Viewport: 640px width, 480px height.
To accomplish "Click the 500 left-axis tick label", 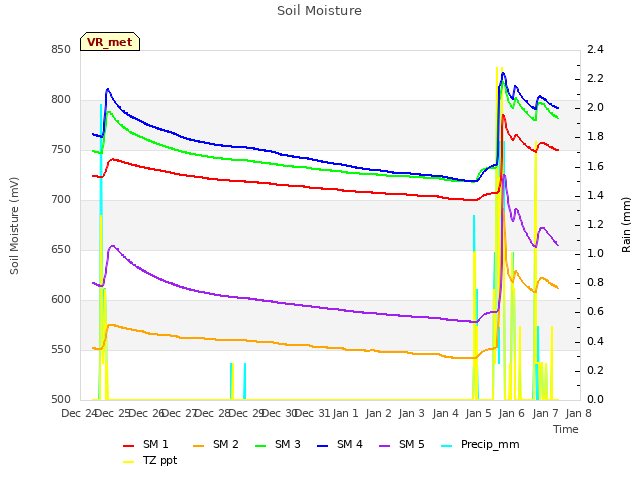I will click(x=61, y=399).
